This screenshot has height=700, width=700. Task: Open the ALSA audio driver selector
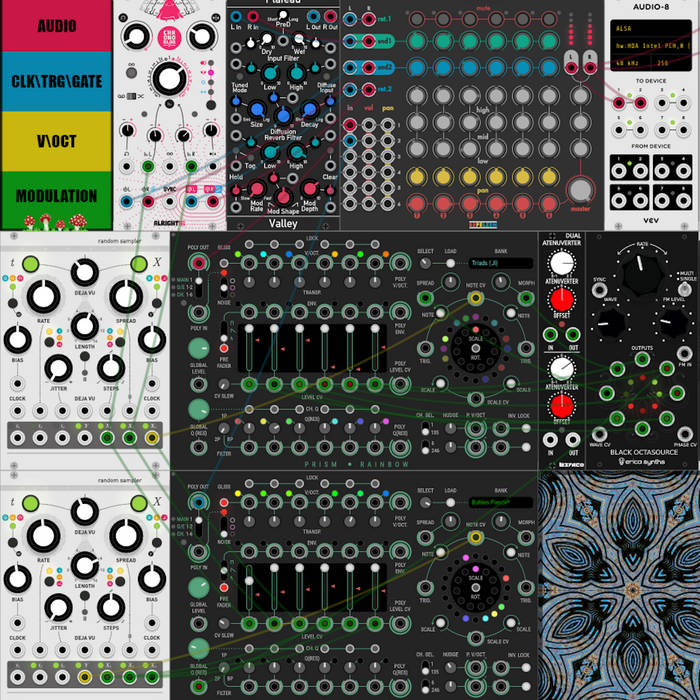point(650,27)
